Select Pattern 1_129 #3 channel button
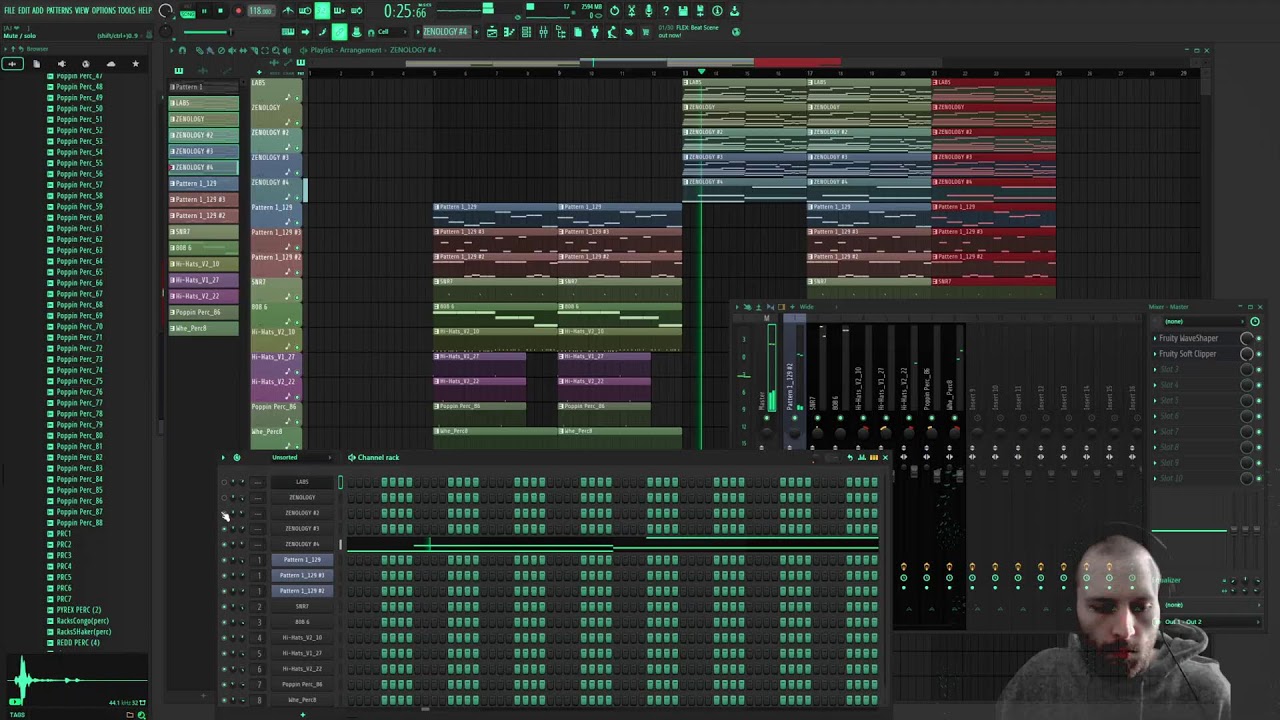This screenshot has height=720, width=1280. [302, 575]
